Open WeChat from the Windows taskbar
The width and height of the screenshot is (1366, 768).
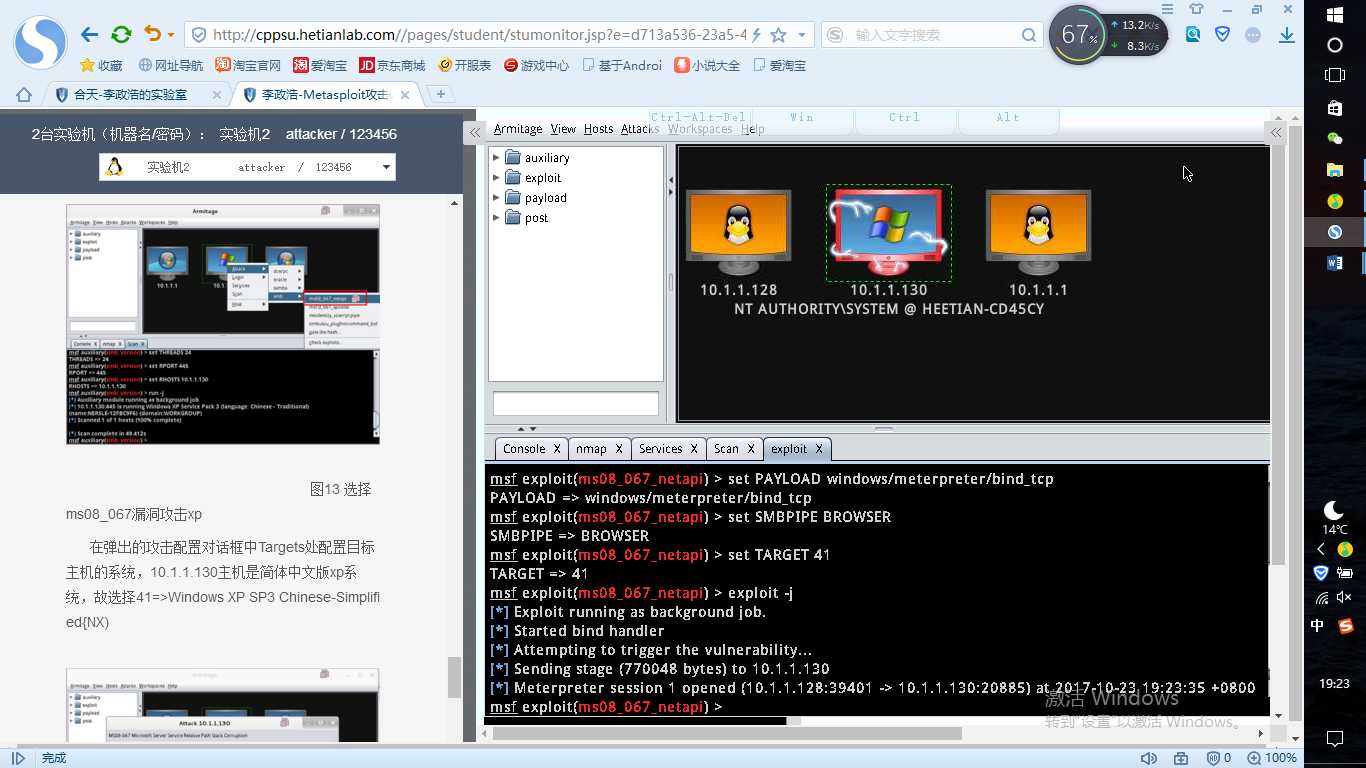point(1334,139)
